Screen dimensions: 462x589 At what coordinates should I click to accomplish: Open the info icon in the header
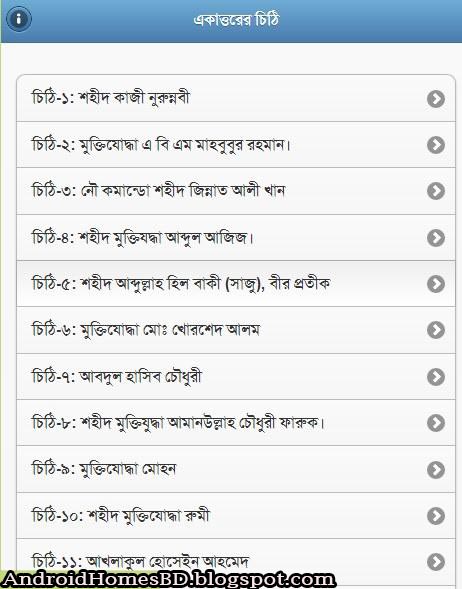point(18,18)
